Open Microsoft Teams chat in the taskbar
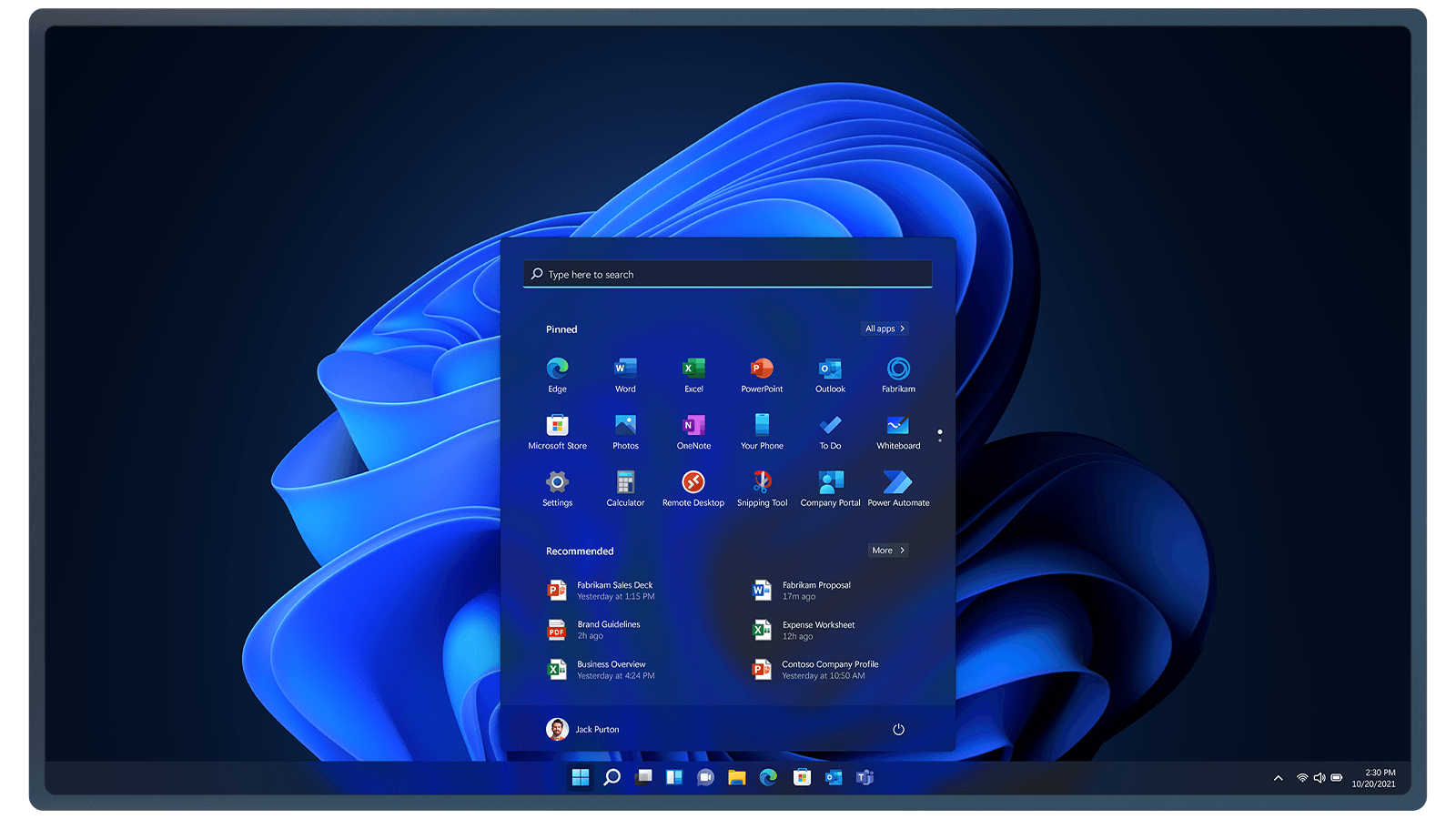Screen dimensions: 1456x819 click(x=863, y=778)
